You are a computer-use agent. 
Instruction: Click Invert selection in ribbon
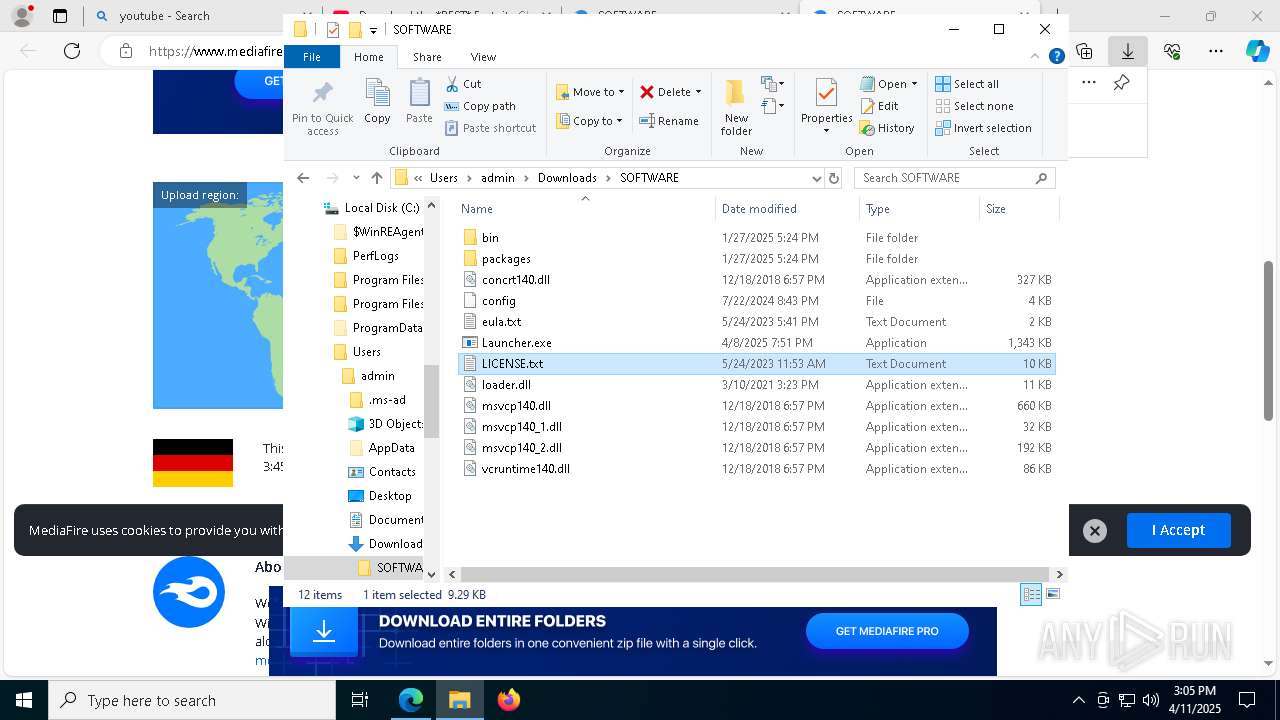(x=983, y=128)
